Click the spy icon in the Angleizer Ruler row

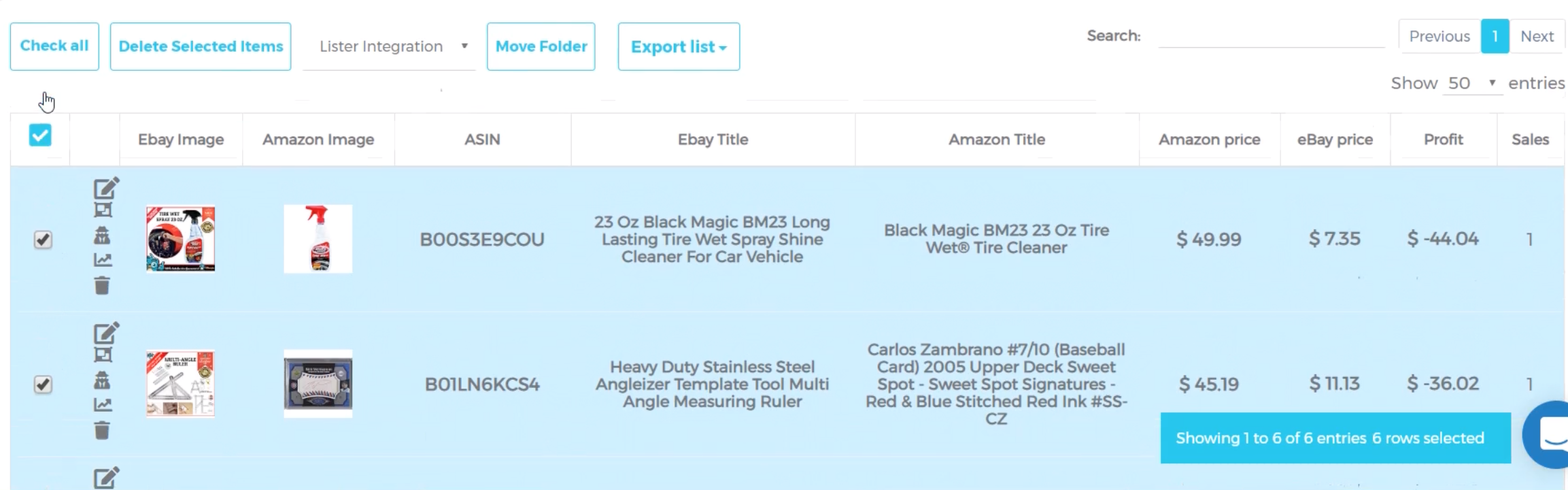(102, 380)
